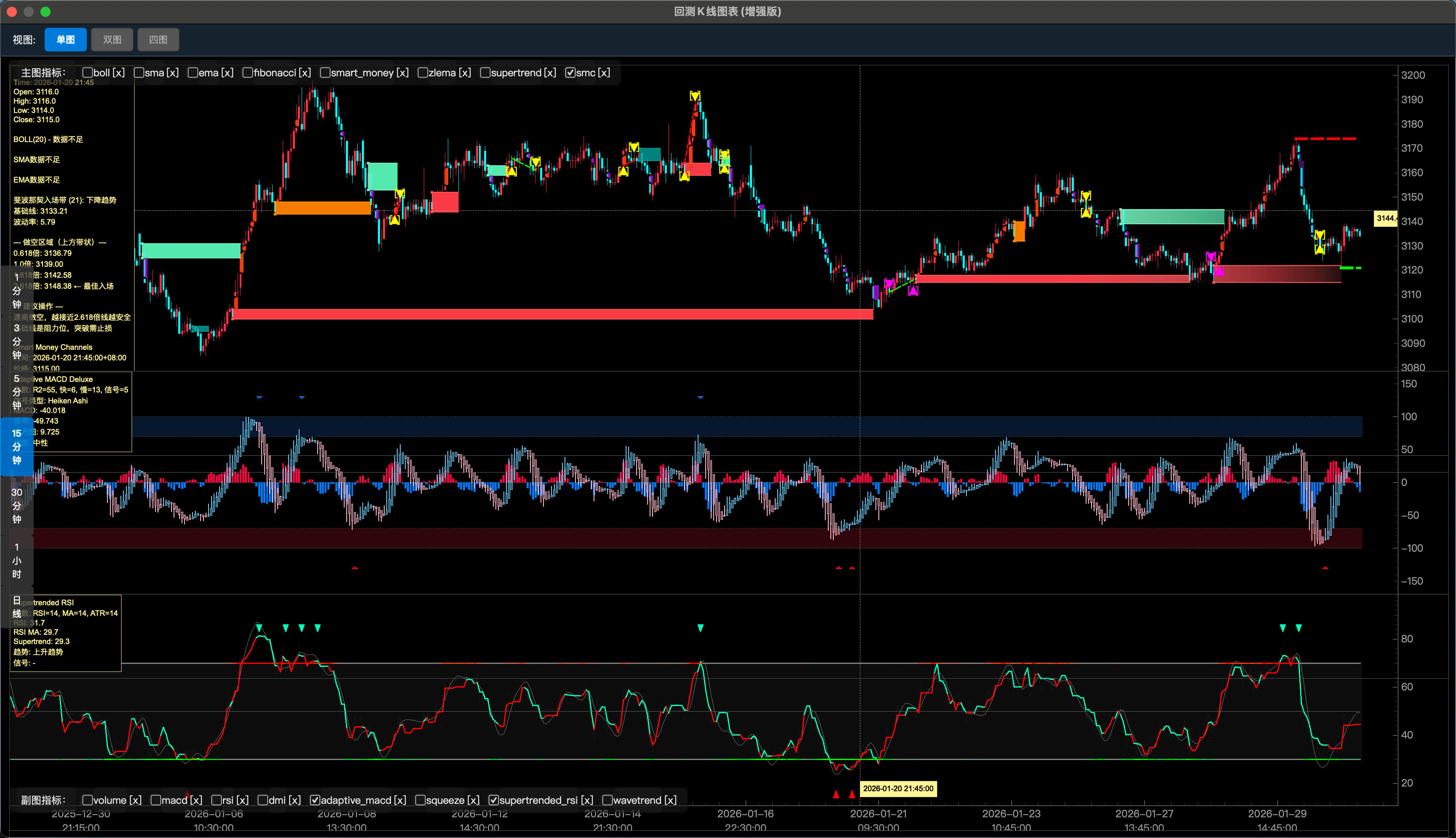Screen dimensions: 1456x838
Task: Switch layout to 四图 view
Action: tap(158, 40)
